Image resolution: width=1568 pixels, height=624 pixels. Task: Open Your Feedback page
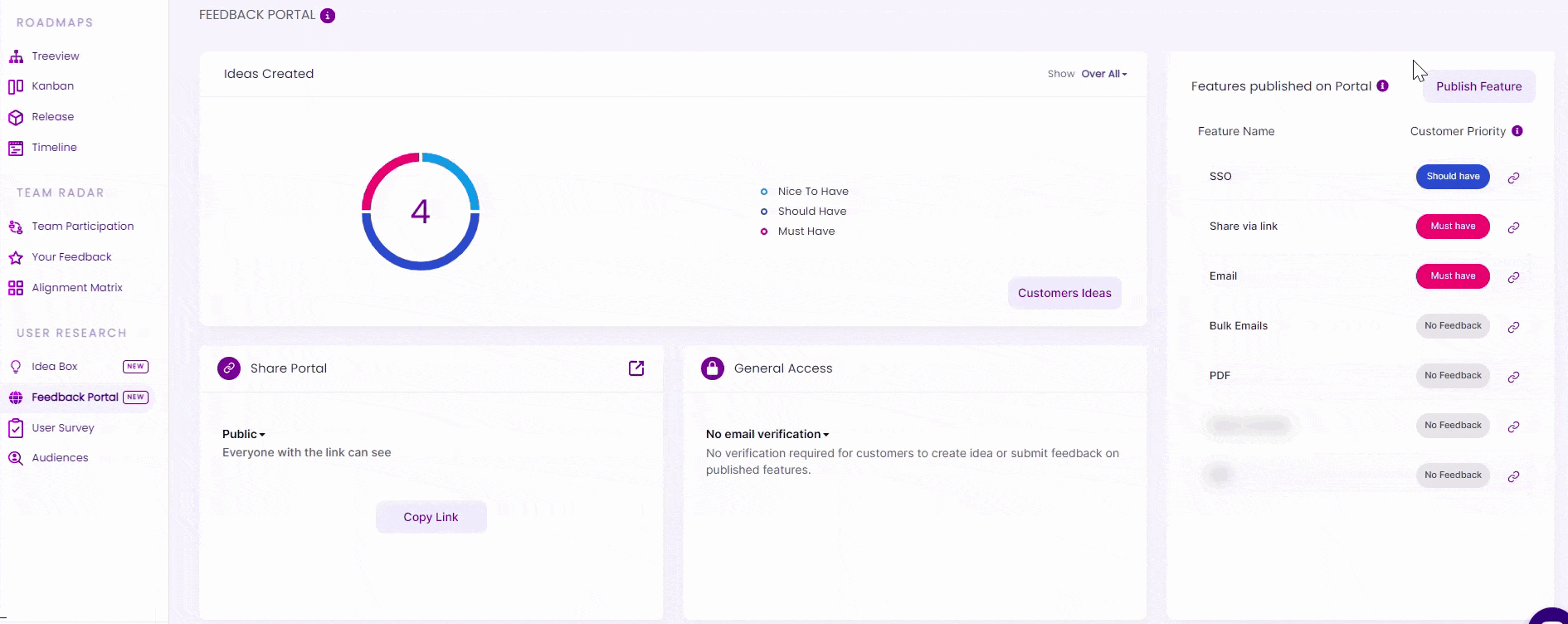tap(72, 257)
